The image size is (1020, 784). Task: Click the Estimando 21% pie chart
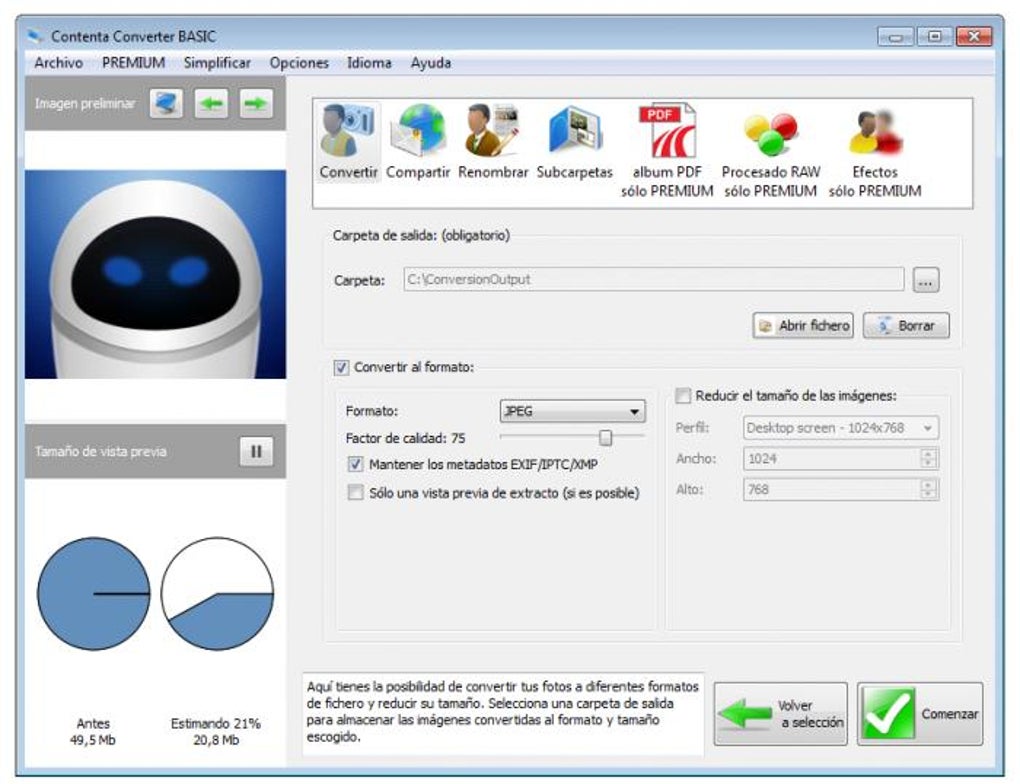(x=217, y=593)
